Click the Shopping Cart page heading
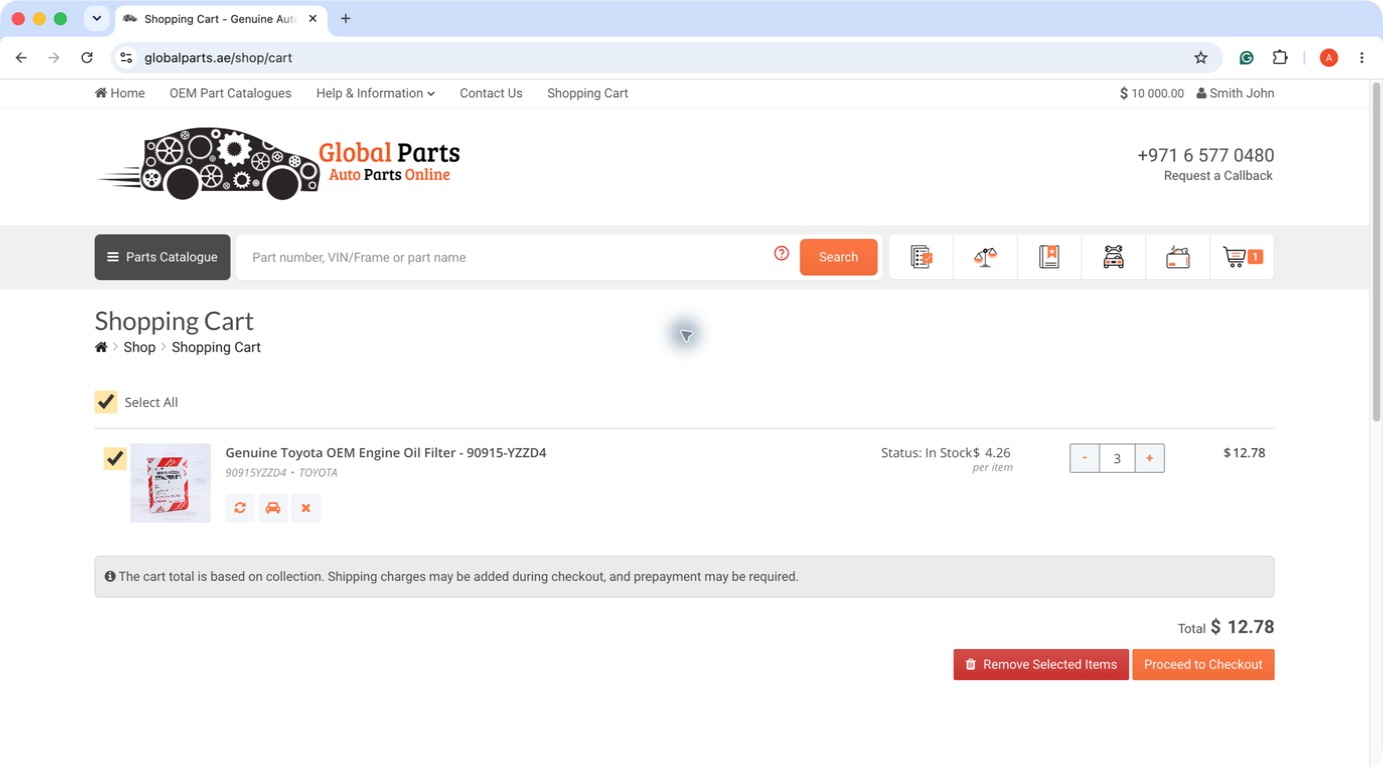1383x768 pixels. tap(174, 321)
